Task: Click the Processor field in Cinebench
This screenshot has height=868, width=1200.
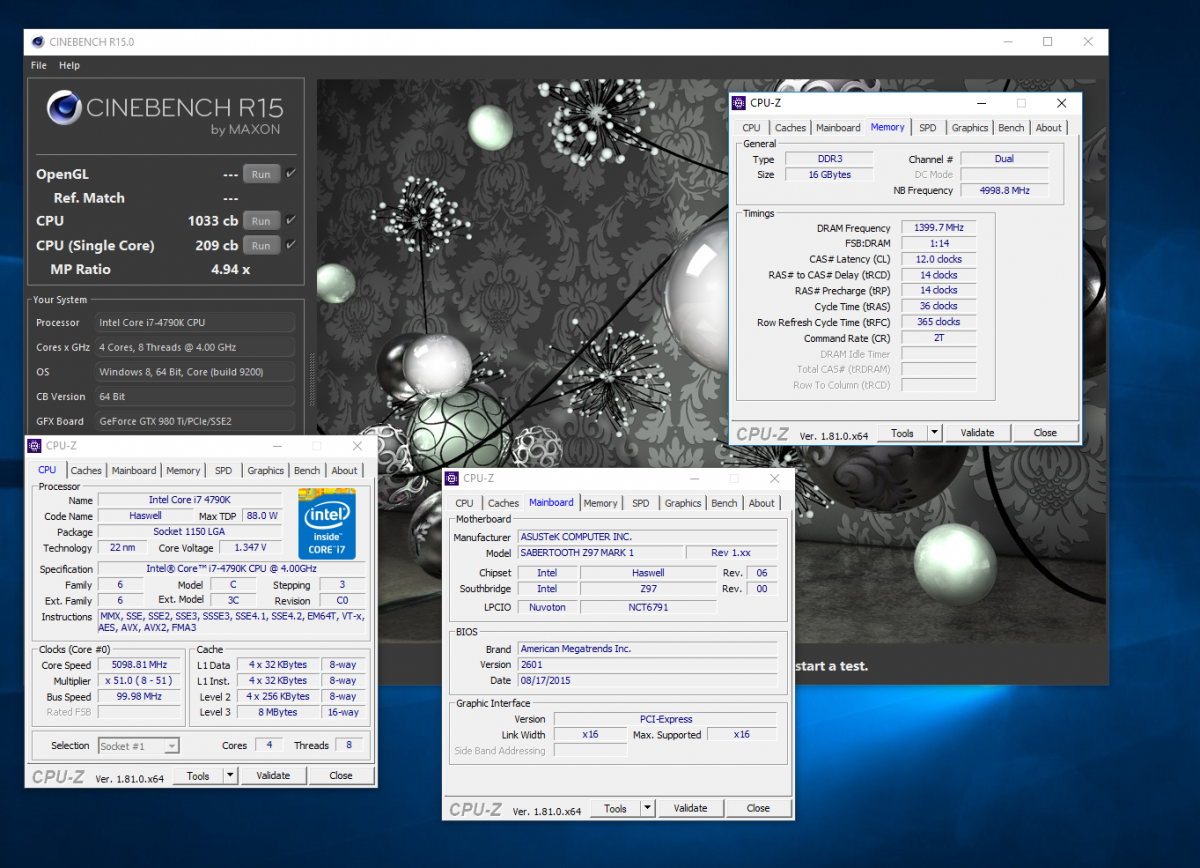Action: click(x=195, y=323)
